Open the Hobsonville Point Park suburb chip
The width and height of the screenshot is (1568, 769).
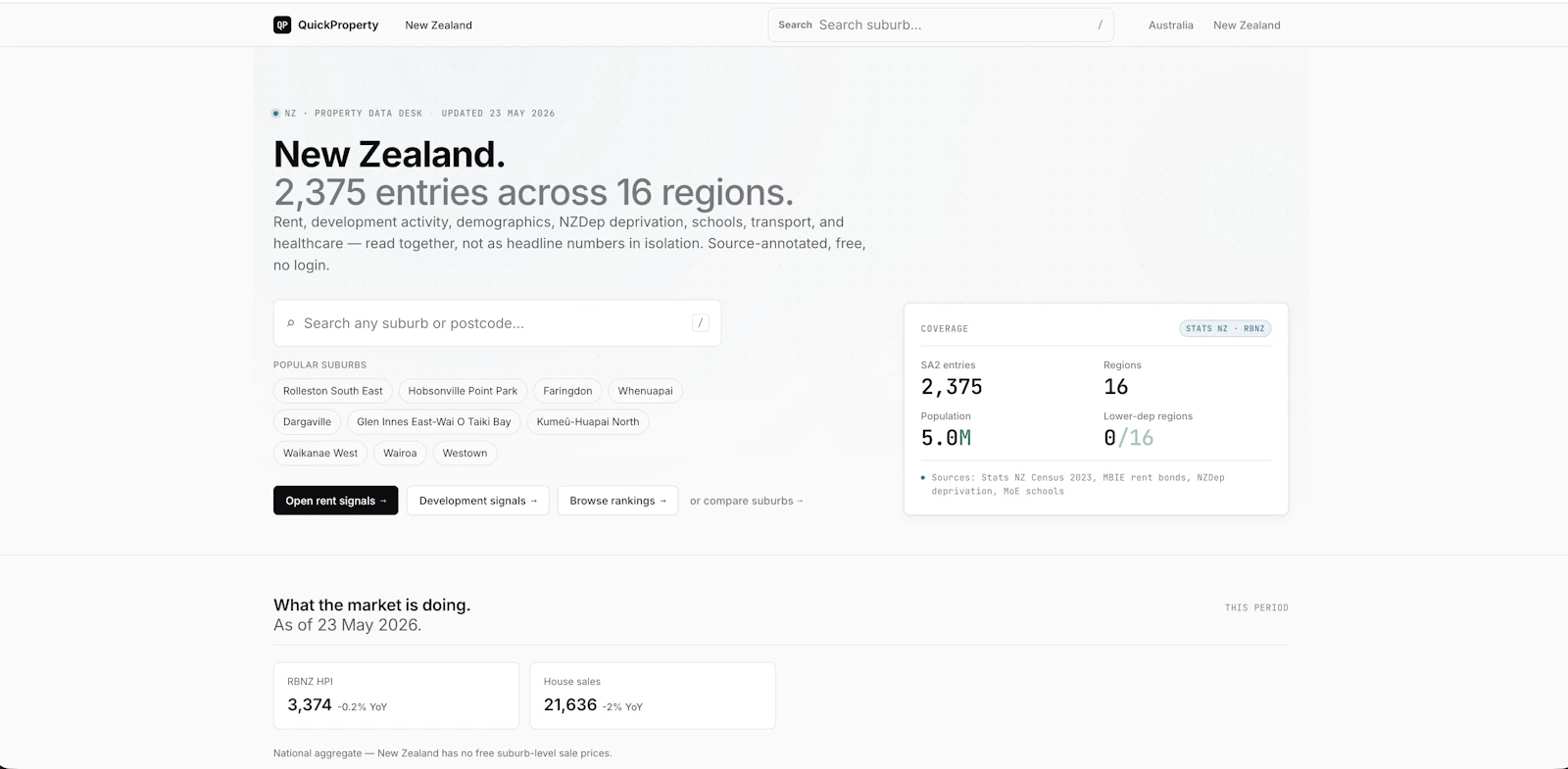[x=463, y=391]
